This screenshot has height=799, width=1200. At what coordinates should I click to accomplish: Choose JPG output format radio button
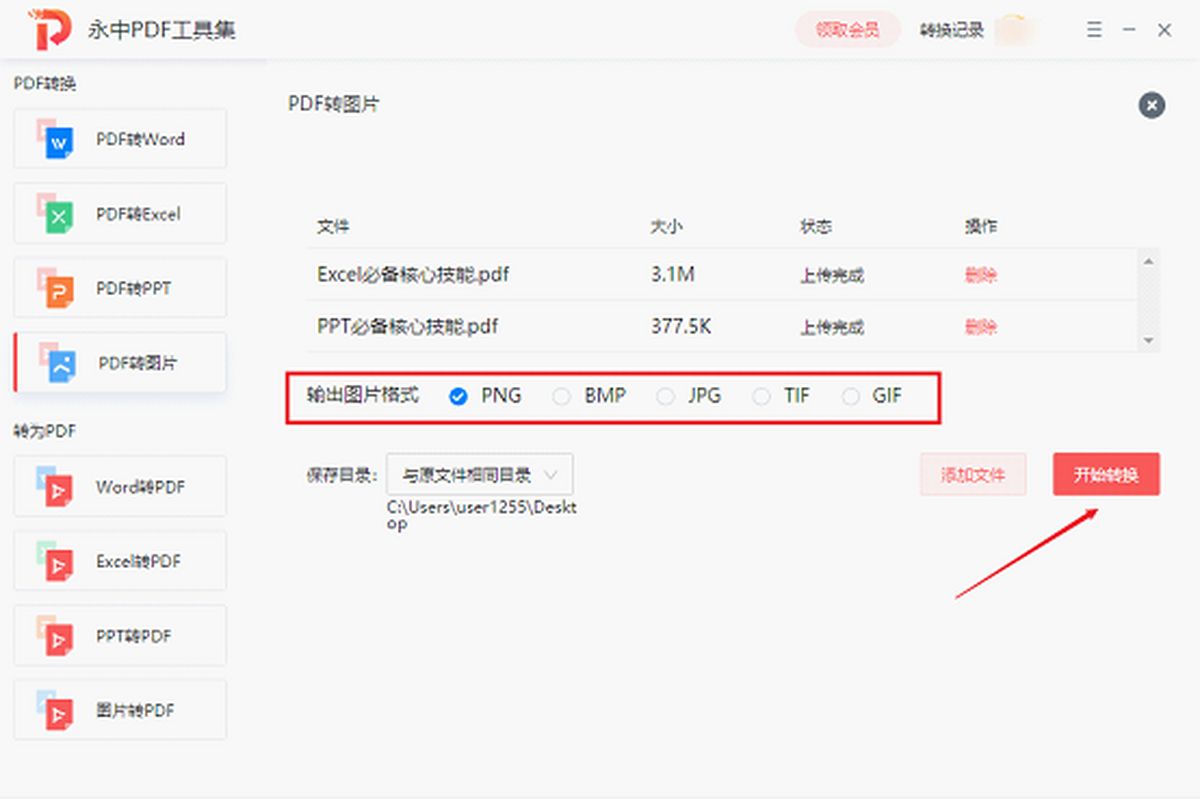[x=665, y=396]
